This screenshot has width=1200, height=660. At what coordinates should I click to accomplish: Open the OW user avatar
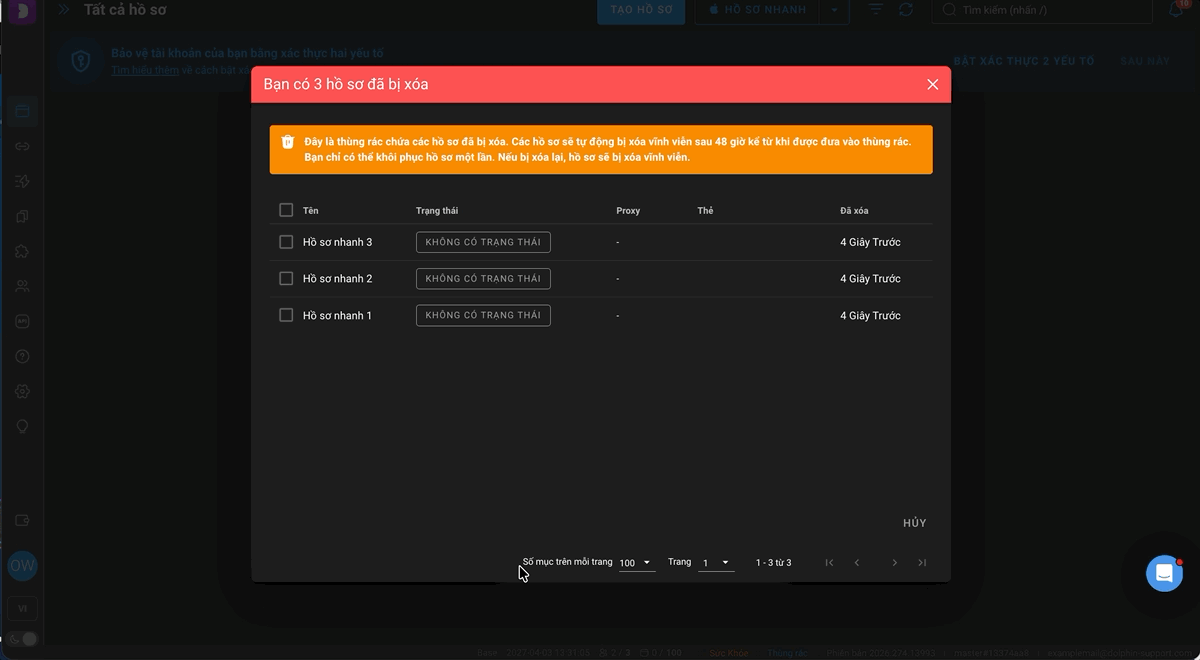click(22, 565)
